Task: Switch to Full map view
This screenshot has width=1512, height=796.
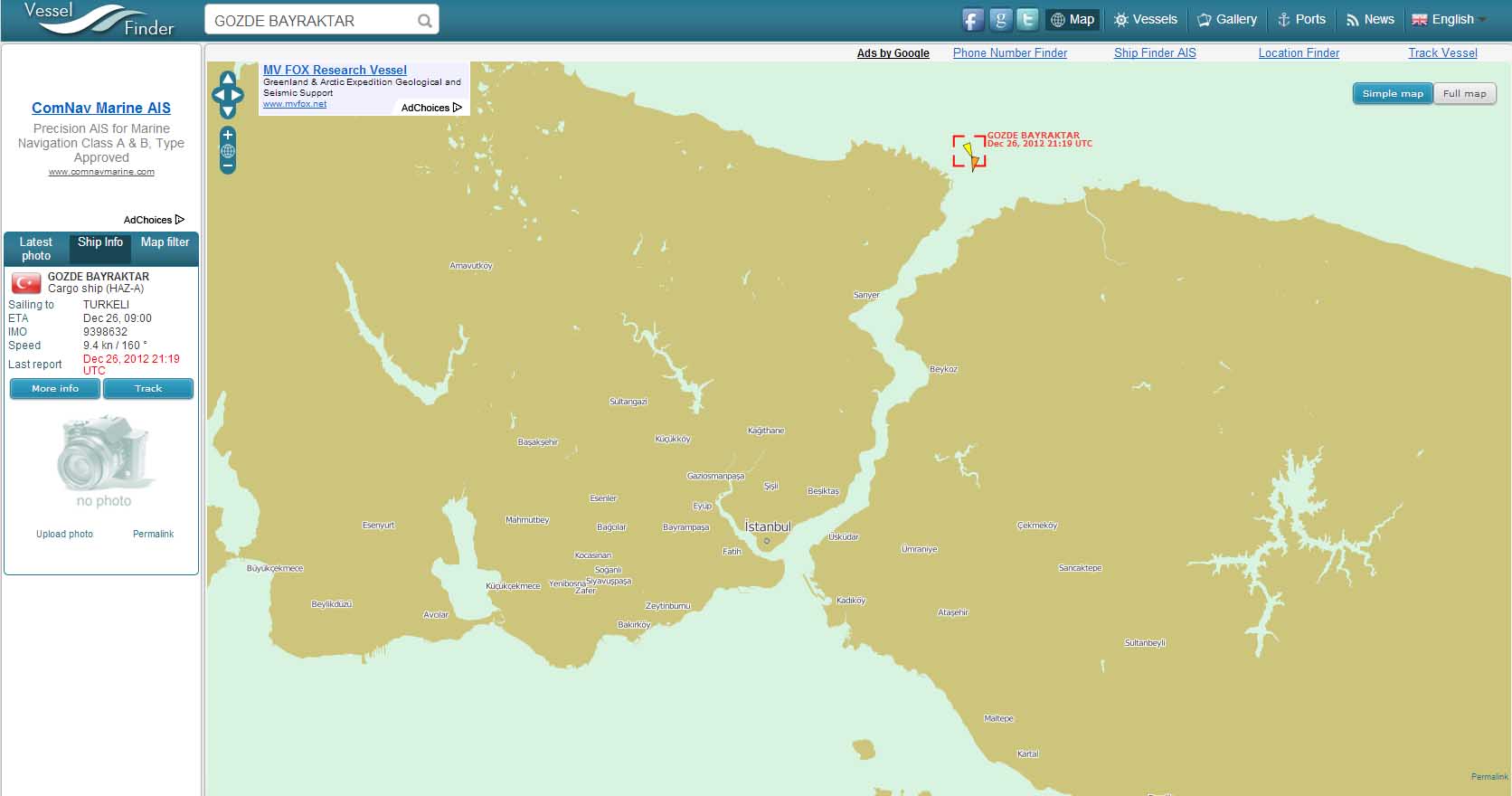Action: pos(1464,94)
